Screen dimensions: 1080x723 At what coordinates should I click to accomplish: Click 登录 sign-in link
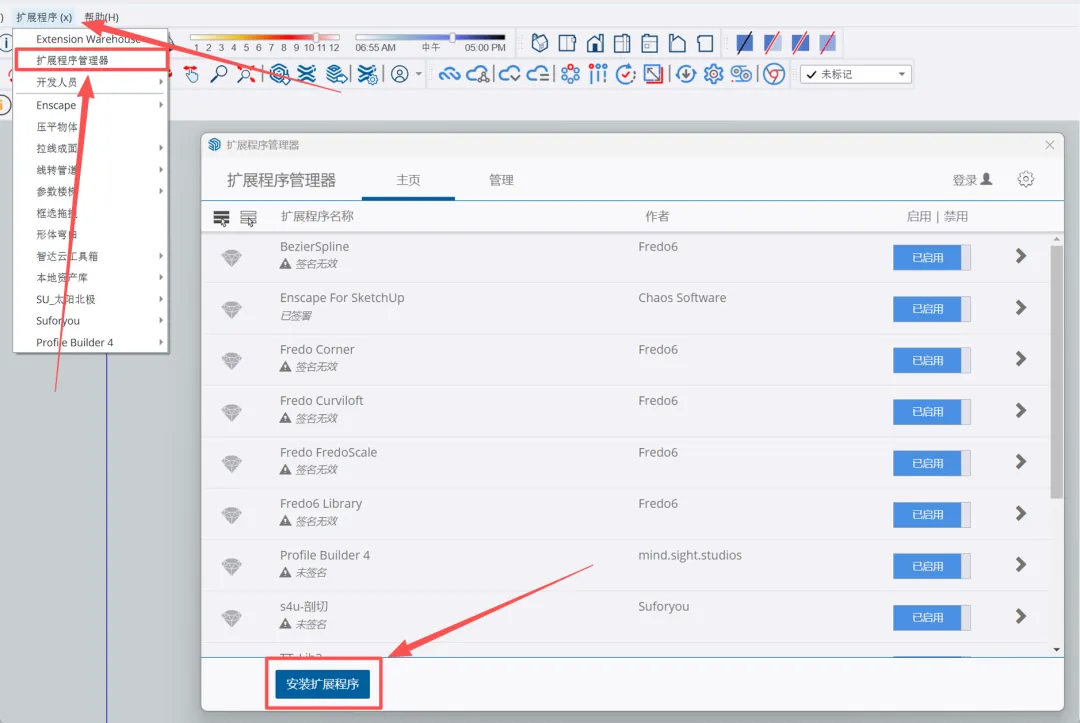pyautogui.click(x=972, y=180)
